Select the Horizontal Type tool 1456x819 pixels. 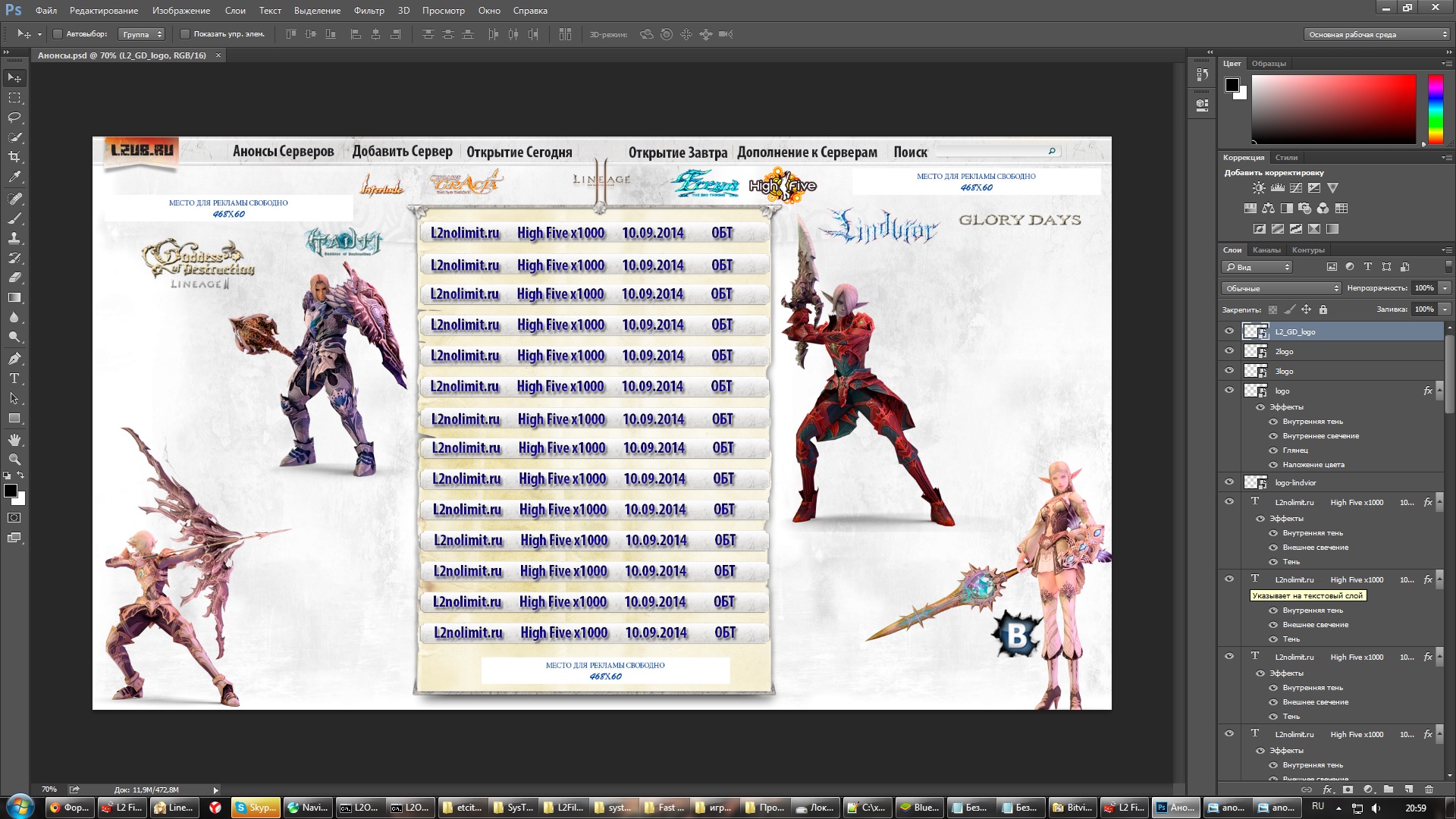pos(14,378)
